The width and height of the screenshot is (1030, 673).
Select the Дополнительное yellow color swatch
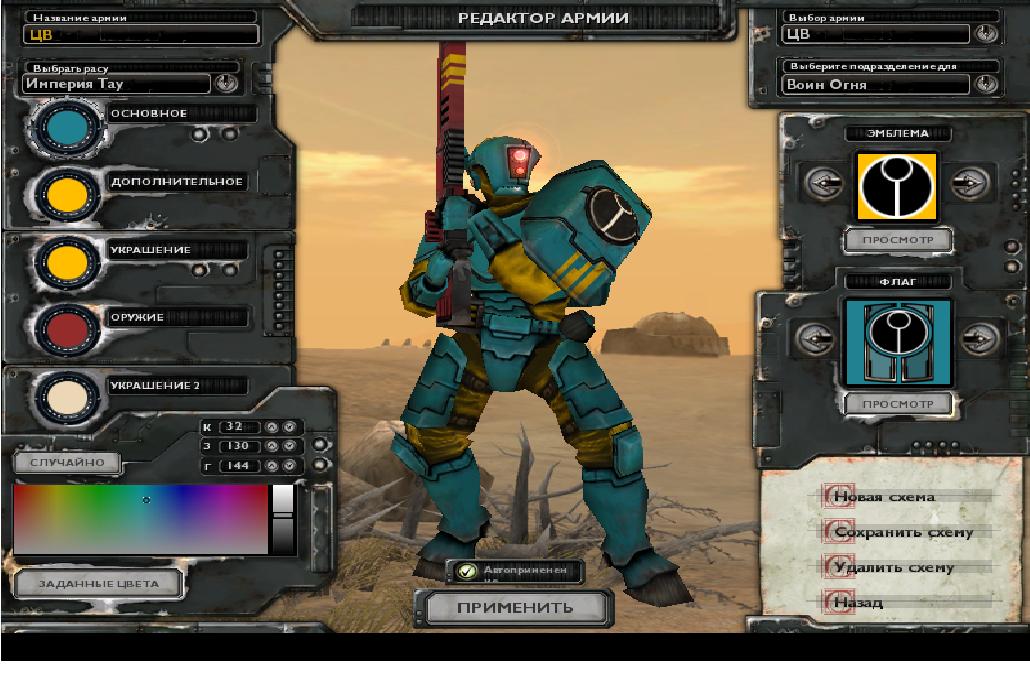(x=67, y=195)
